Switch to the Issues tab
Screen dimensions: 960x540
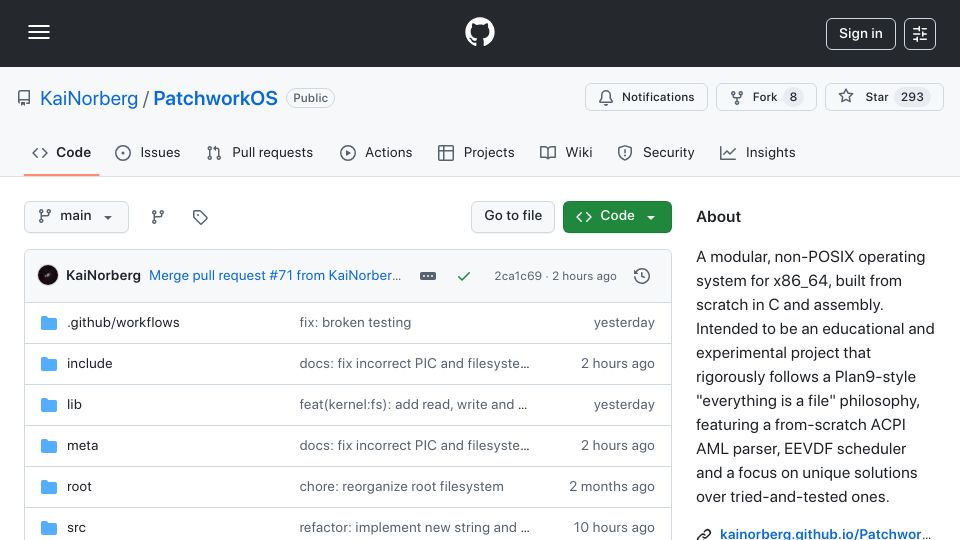[148, 152]
